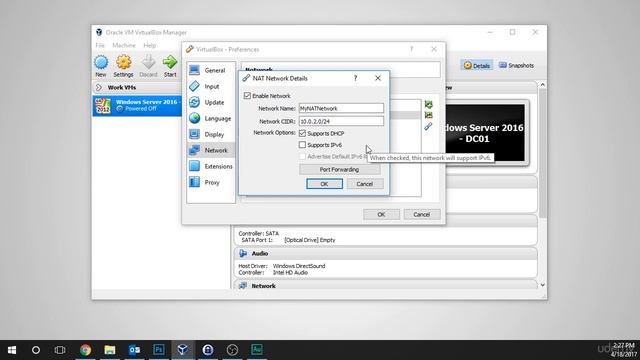Toggle the Enable Network checkbox
The image size is (640, 360).
pyautogui.click(x=247, y=96)
